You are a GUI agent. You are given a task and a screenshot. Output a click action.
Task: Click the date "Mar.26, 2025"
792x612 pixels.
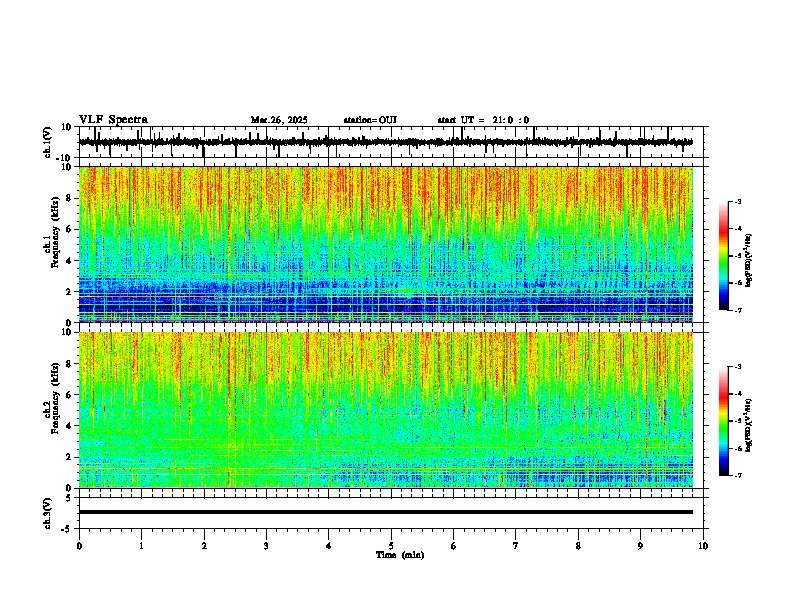pyautogui.click(x=279, y=120)
